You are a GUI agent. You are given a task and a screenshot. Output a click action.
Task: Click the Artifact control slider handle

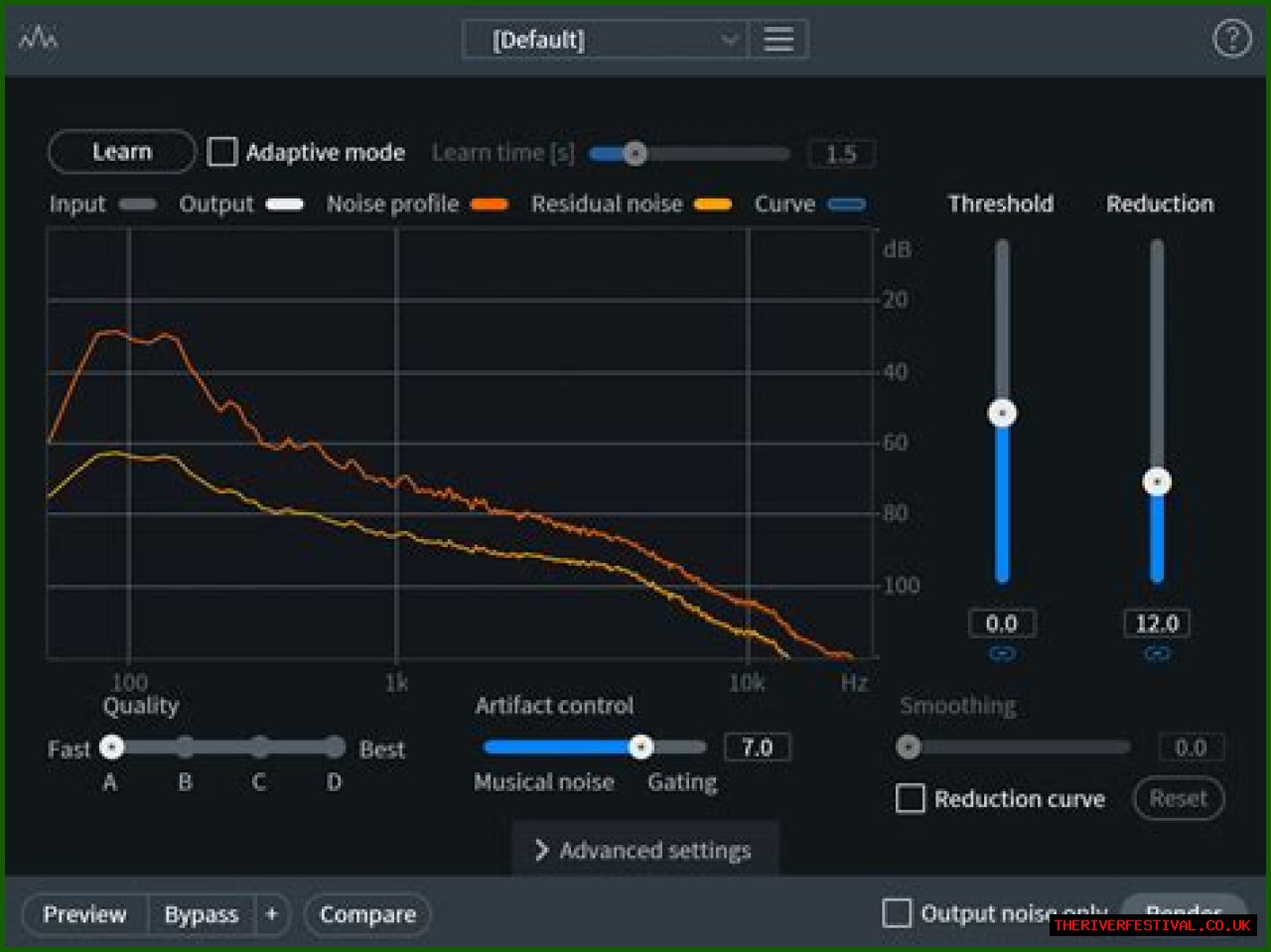coord(641,748)
